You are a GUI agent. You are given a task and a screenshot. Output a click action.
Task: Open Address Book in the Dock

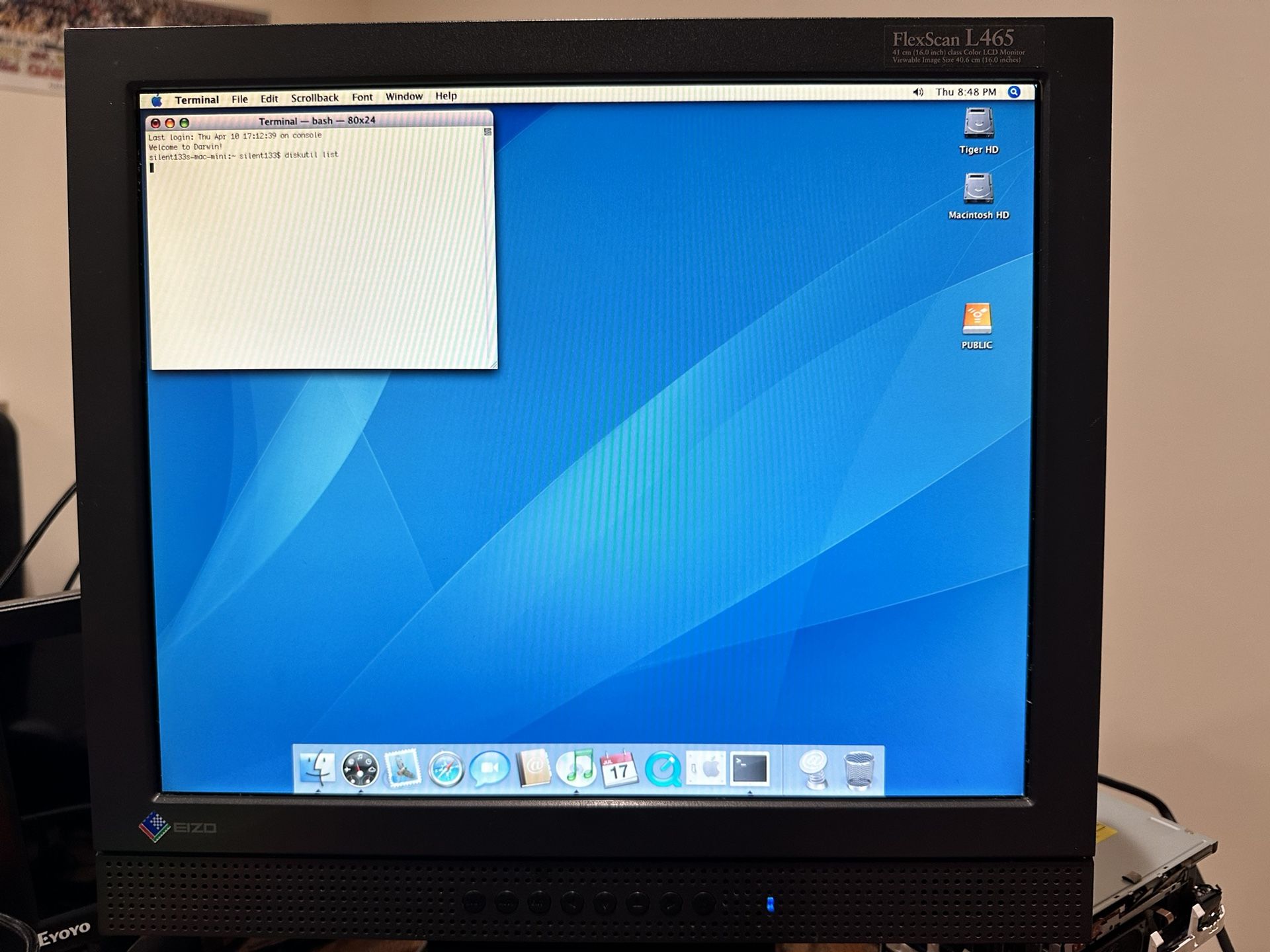[533, 769]
